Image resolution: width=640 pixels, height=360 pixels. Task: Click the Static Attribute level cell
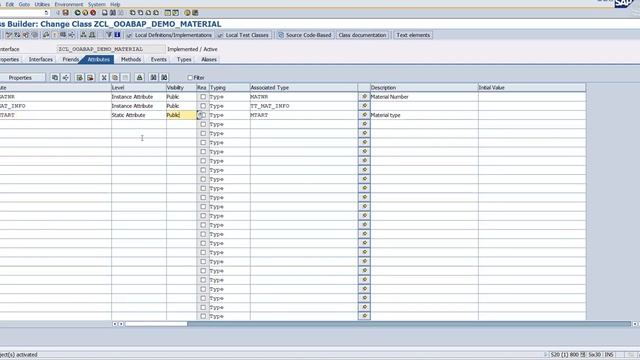138,115
